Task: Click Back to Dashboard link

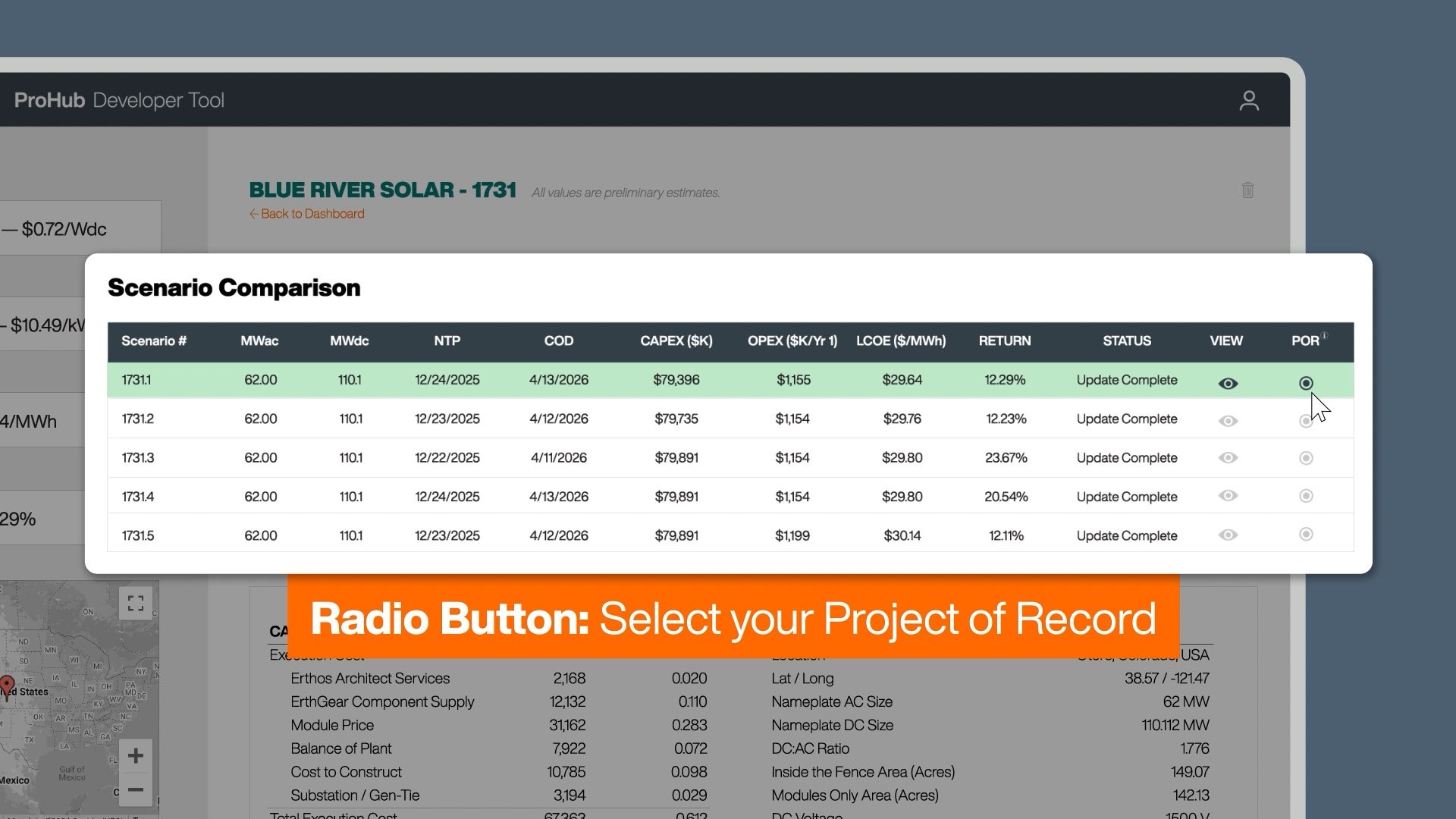Action: click(x=307, y=214)
